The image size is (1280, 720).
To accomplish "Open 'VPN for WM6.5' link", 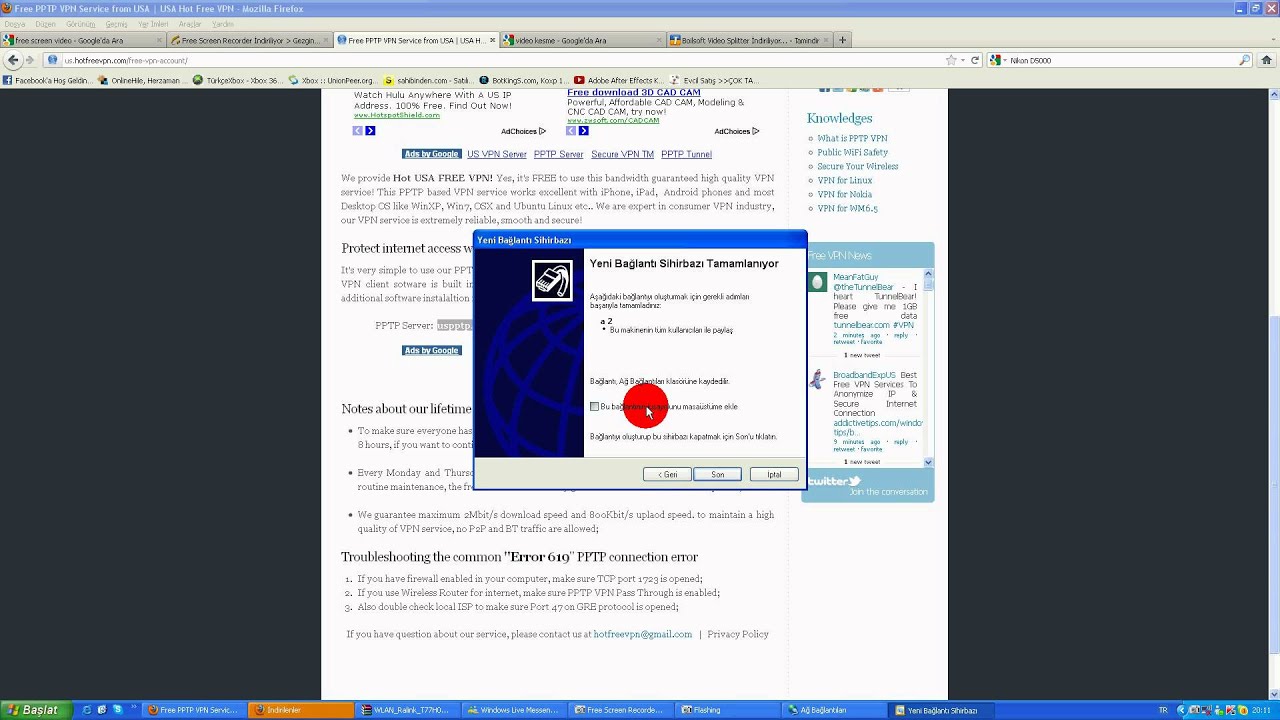I will click(x=847, y=208).
